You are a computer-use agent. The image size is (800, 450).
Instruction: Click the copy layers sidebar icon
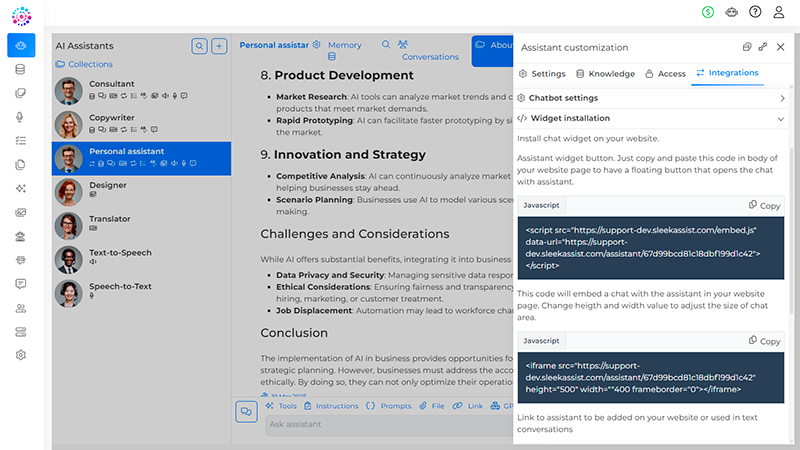click(20, 93)
